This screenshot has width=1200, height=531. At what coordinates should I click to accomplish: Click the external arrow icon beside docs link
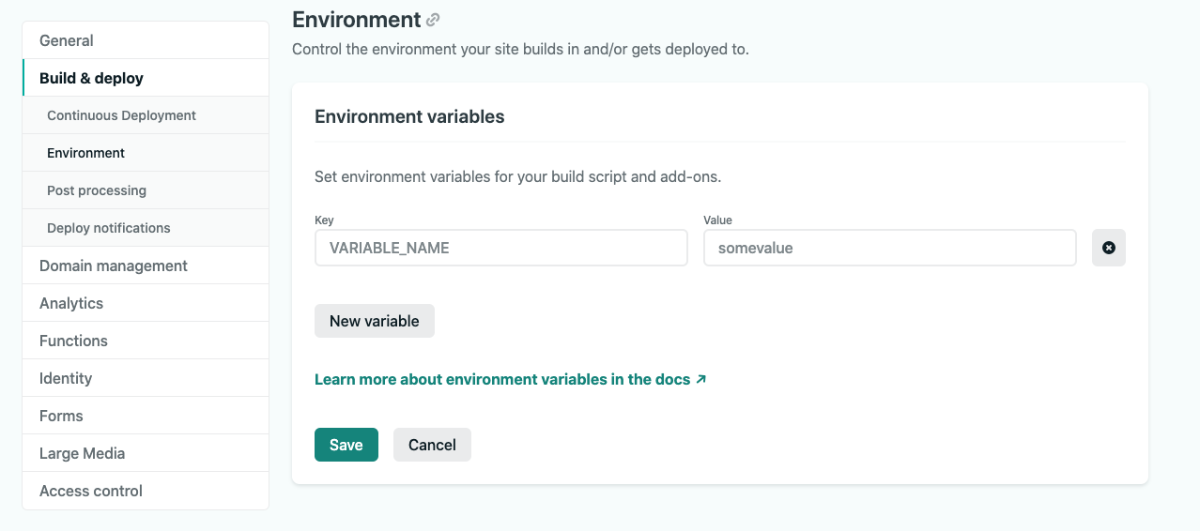(x=701, y=380)
